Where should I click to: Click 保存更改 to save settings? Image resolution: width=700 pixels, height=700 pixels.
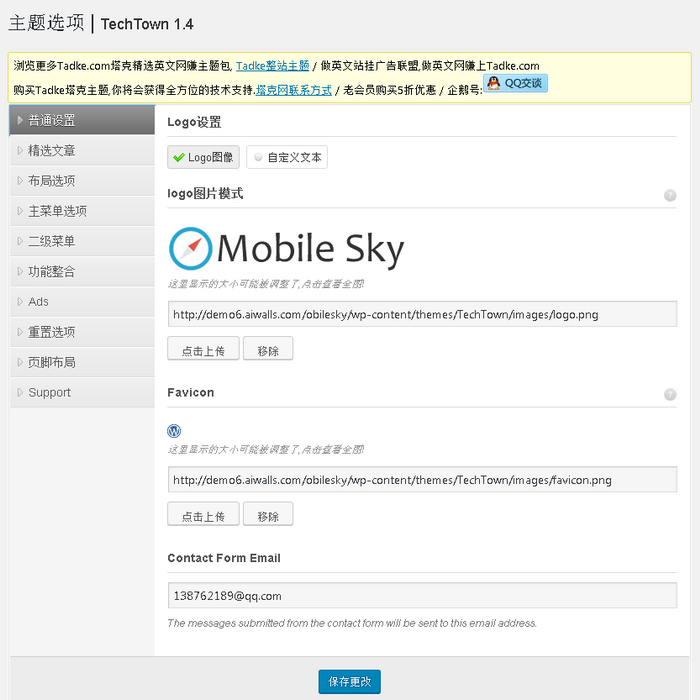pyautogui.click(x=349, y=682)
